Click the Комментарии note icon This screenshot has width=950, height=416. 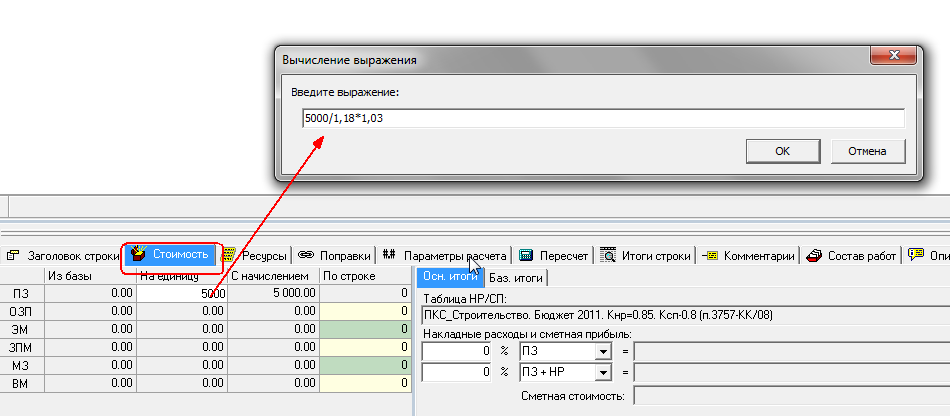pos(710,256)
